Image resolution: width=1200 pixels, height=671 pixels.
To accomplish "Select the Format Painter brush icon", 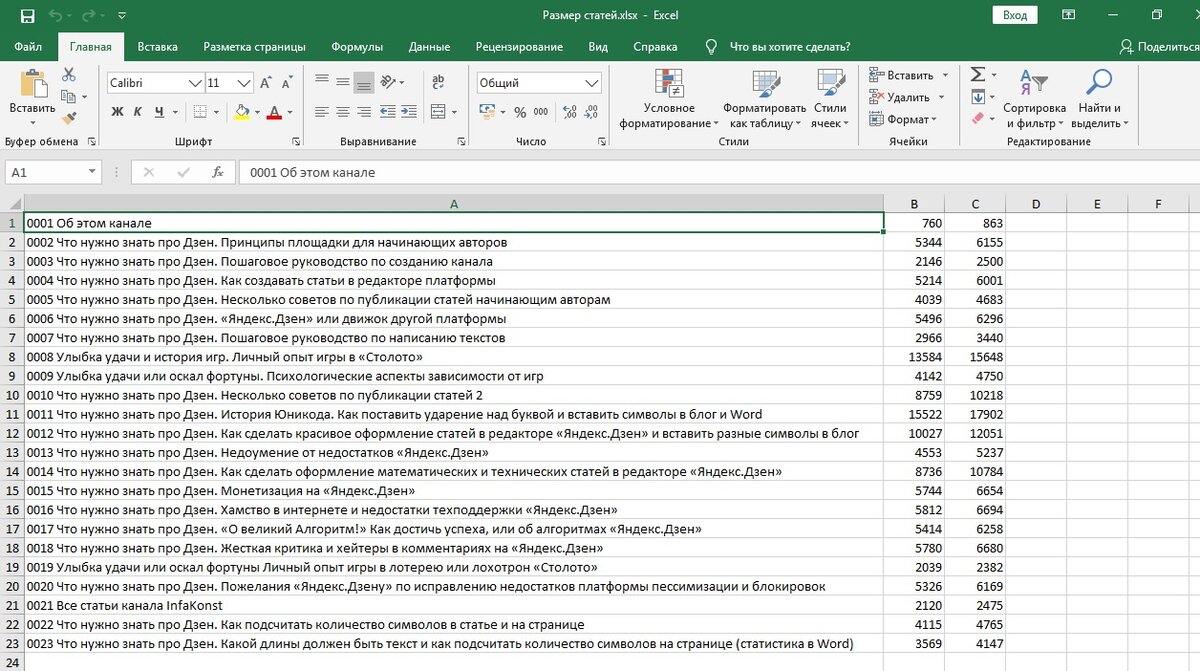I will 69,117.
